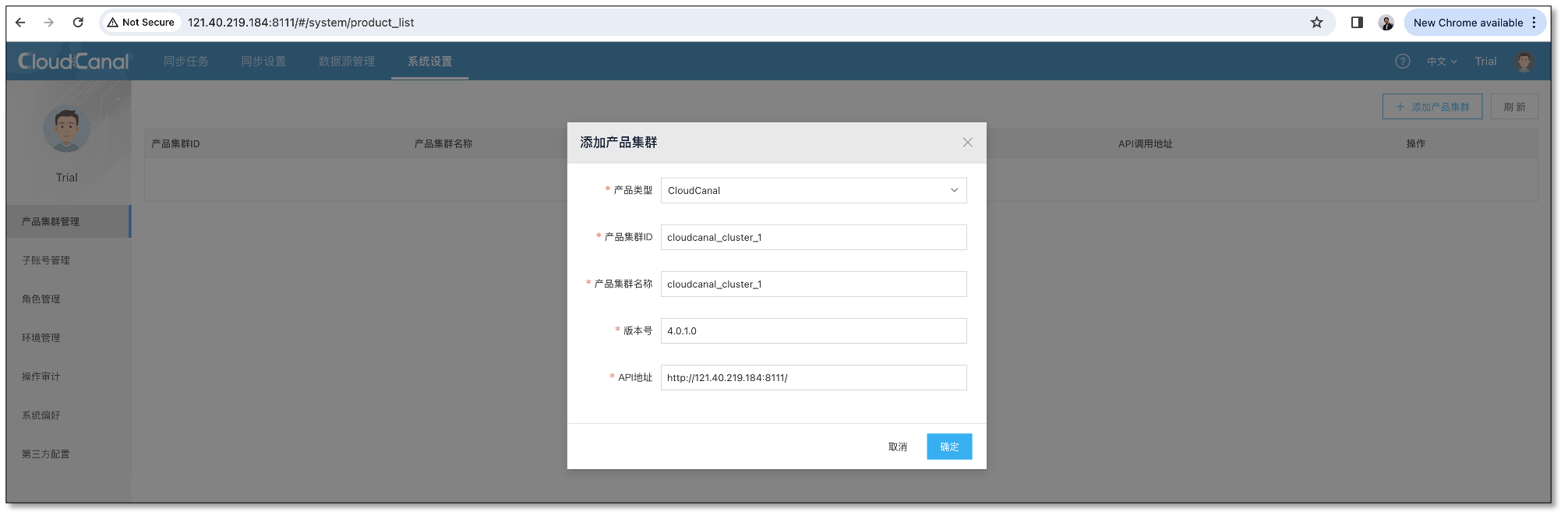Select 子账号管理 in the sidebar
This screenshot has width=1568, height=519.
pos(46,260)
